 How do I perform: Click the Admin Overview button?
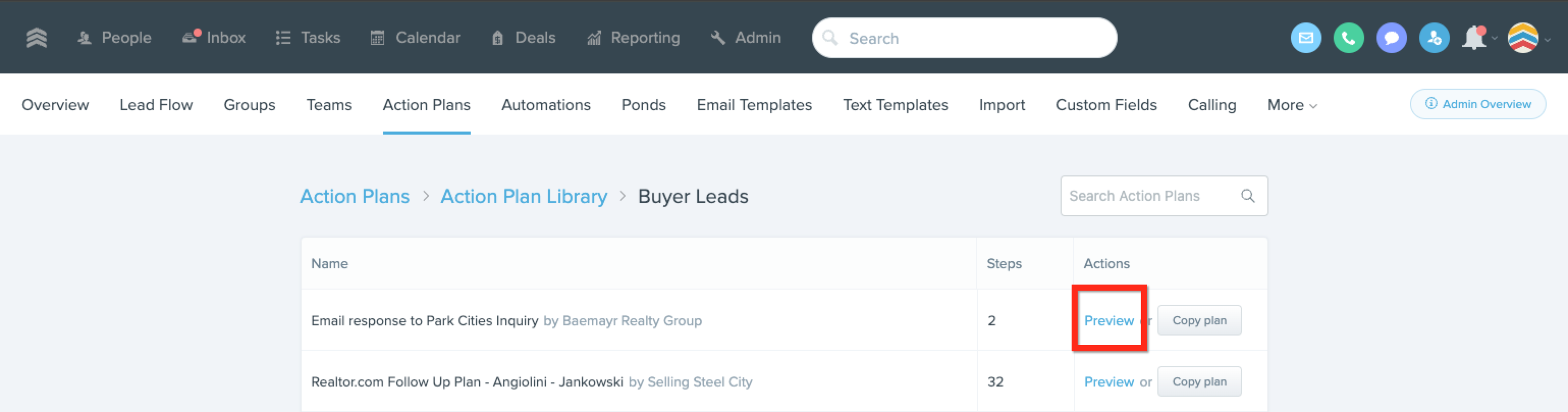(x=1477, y=104)
